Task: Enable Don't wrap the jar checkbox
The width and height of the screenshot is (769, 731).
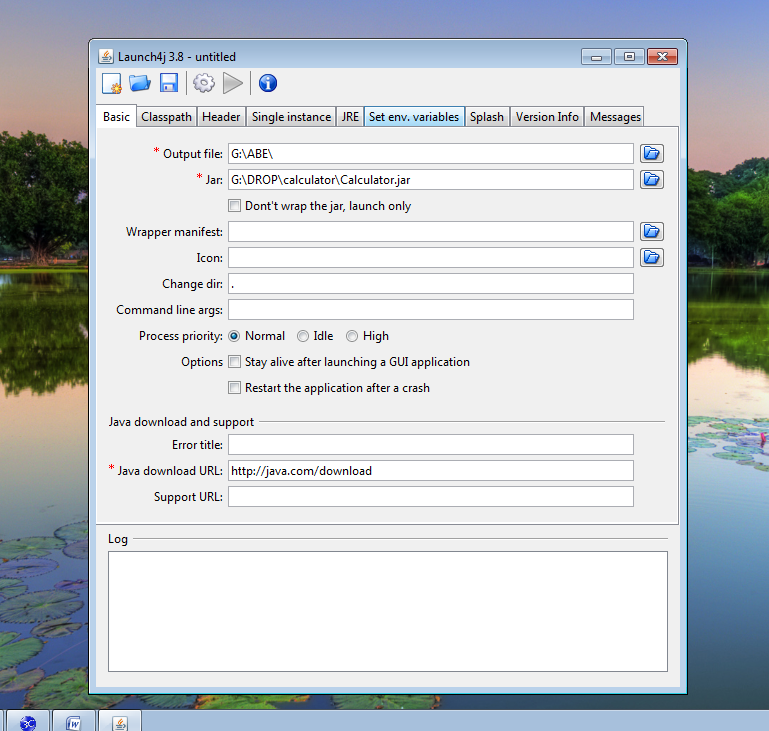Action: click(234, 206)
